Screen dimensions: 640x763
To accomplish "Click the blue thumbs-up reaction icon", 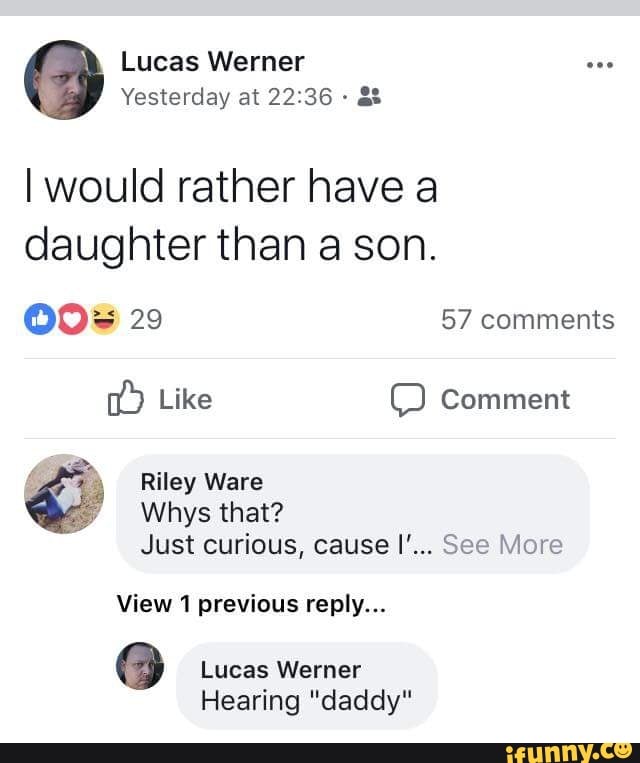I will click(x=38, y=319).
